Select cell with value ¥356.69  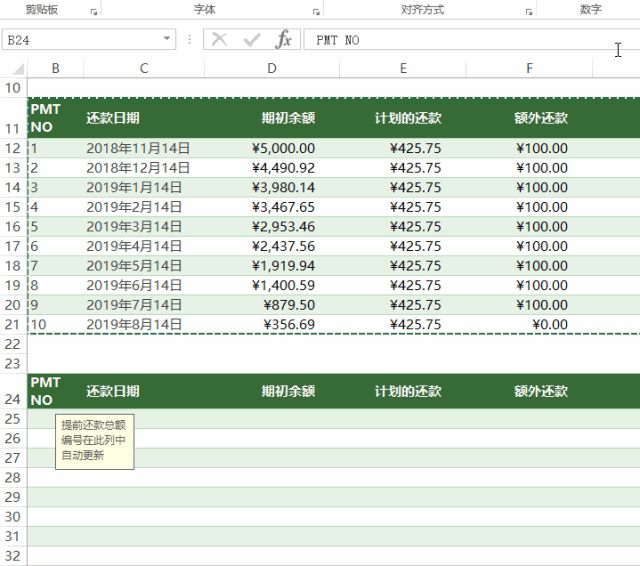click(272, 324)
